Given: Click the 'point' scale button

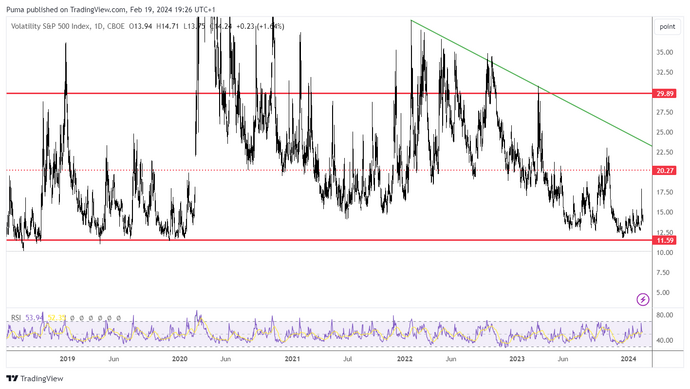Looking at the screenshot, I should tap(667, 27).
